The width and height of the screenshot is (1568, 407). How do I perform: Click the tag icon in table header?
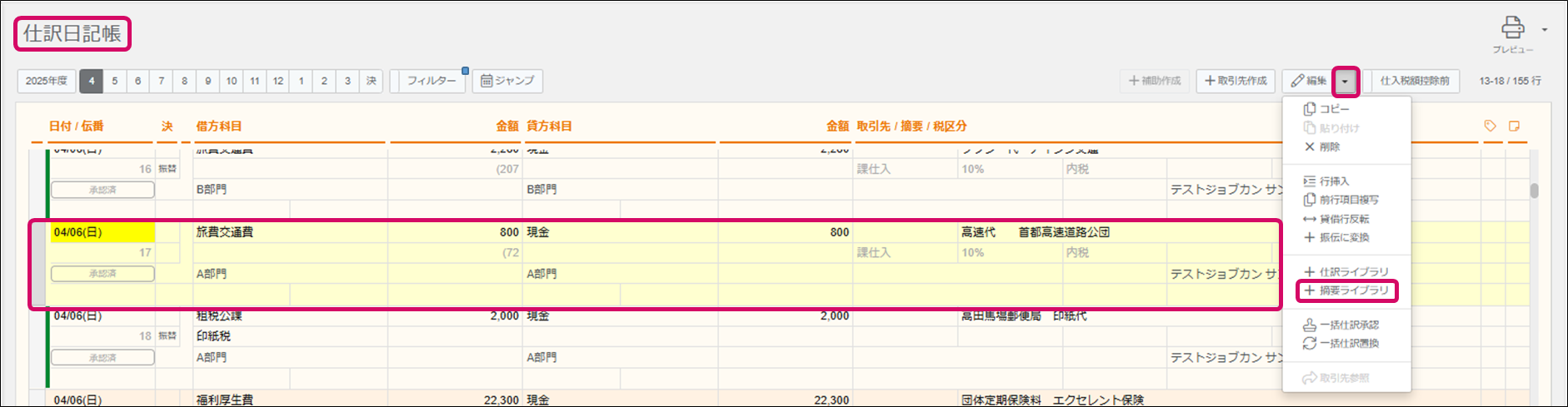pyautogui.click(x=1490, y=126)
